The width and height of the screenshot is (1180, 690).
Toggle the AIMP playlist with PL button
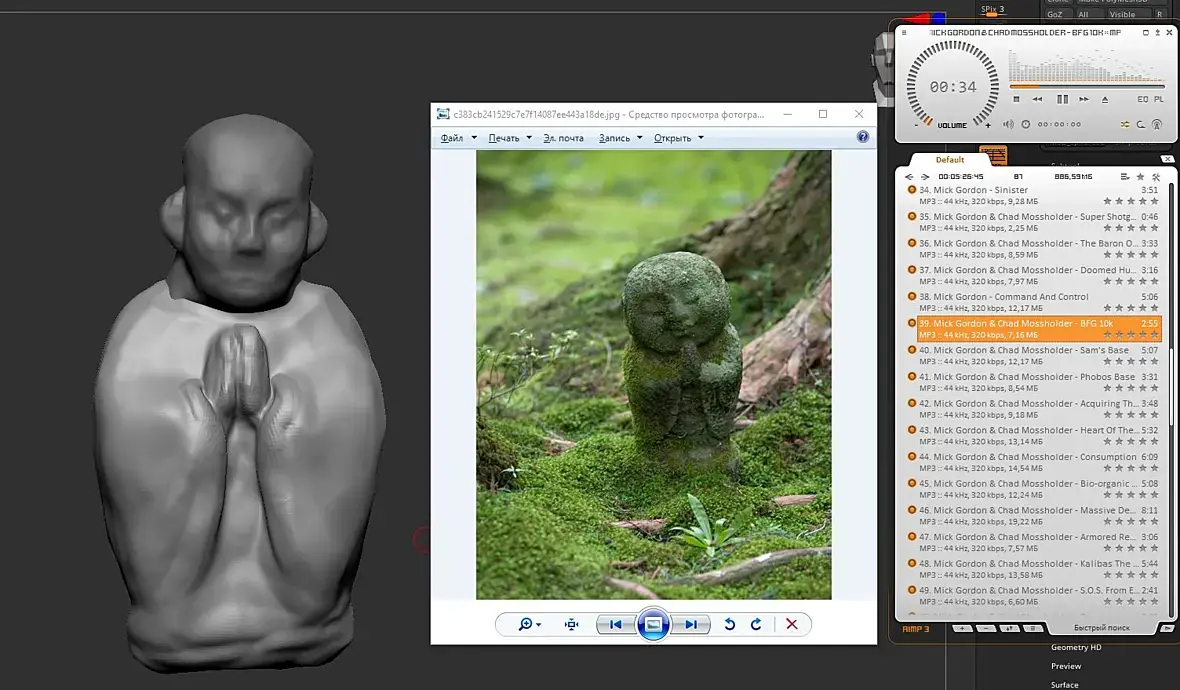pos(1159,99)
